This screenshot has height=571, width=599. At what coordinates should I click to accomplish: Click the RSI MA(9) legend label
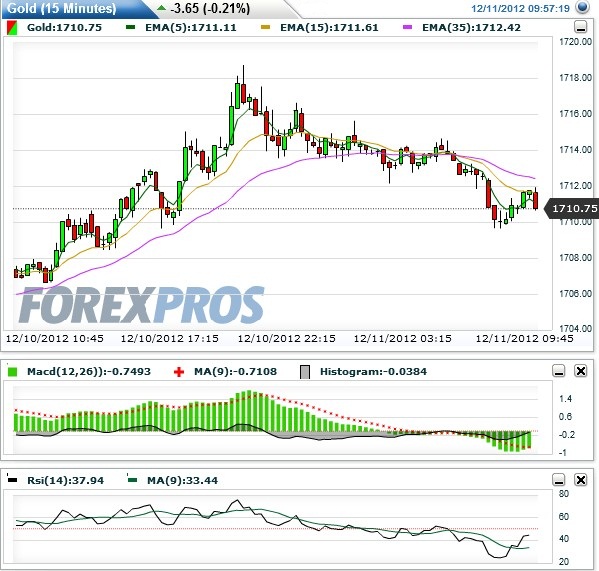click(x=182, y=480)
